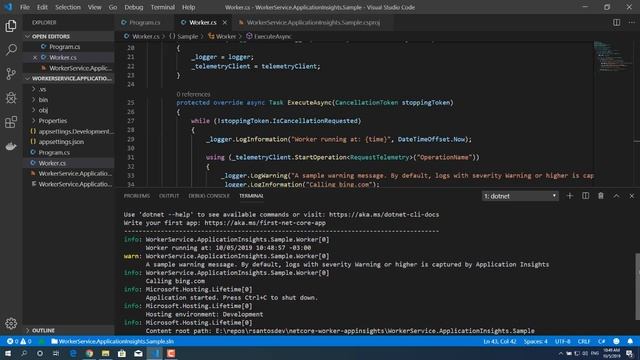640x360 pixels.
Task: Click the '0 references' code lens
Action: point(193,94)
